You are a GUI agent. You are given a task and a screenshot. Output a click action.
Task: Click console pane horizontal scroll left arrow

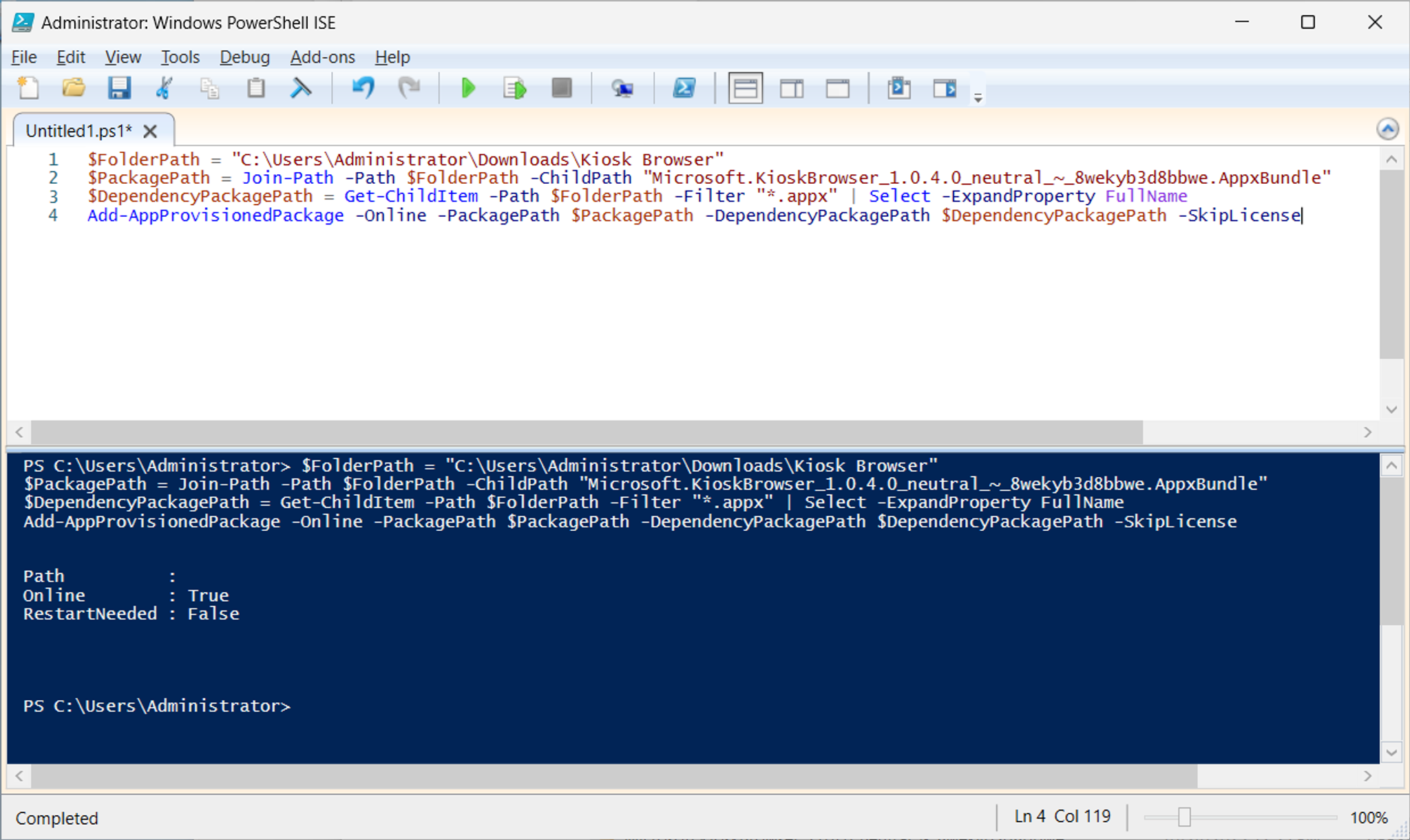[x=19, y=776]
